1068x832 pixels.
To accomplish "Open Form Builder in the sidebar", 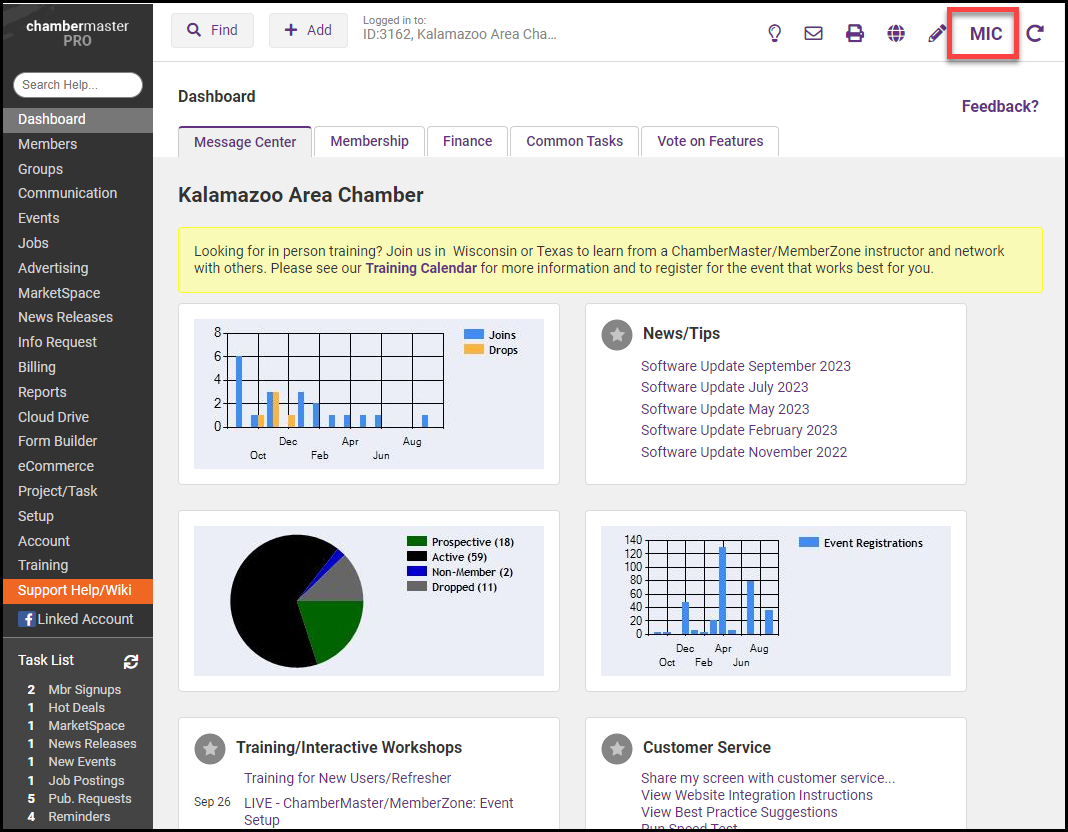I will coord(57,441).
